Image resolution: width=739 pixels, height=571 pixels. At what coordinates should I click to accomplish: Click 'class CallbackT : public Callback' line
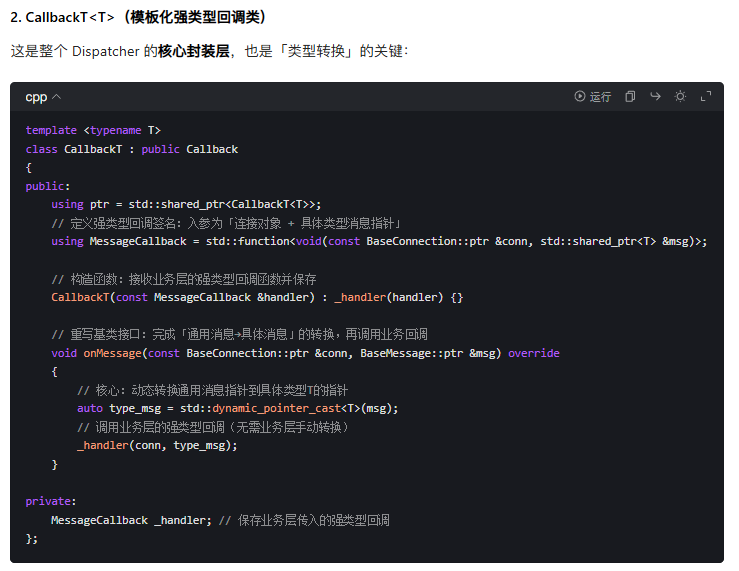click(x=131, y=149)
